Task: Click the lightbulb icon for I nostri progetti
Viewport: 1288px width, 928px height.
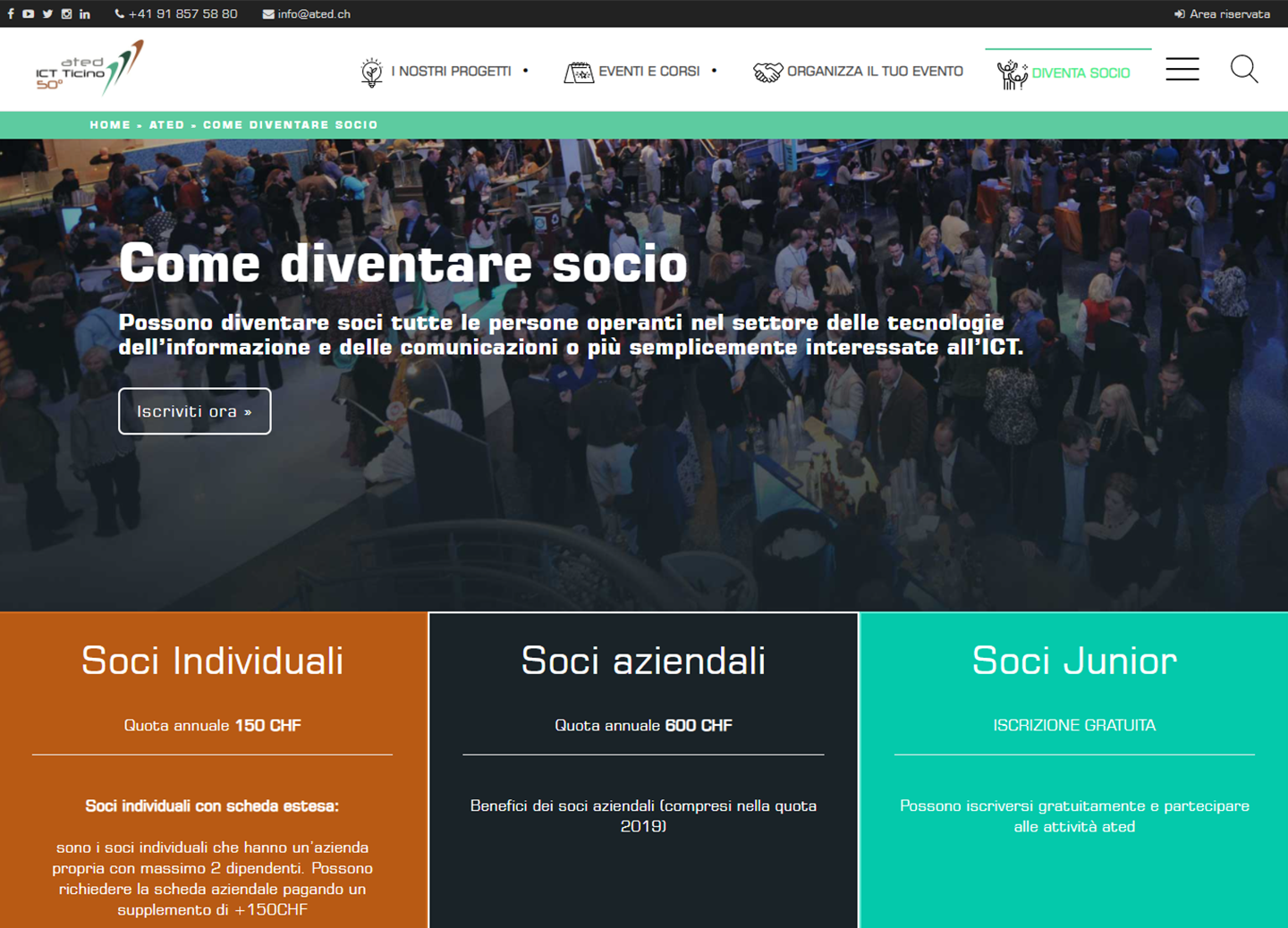Action: (x=371, y=72)
